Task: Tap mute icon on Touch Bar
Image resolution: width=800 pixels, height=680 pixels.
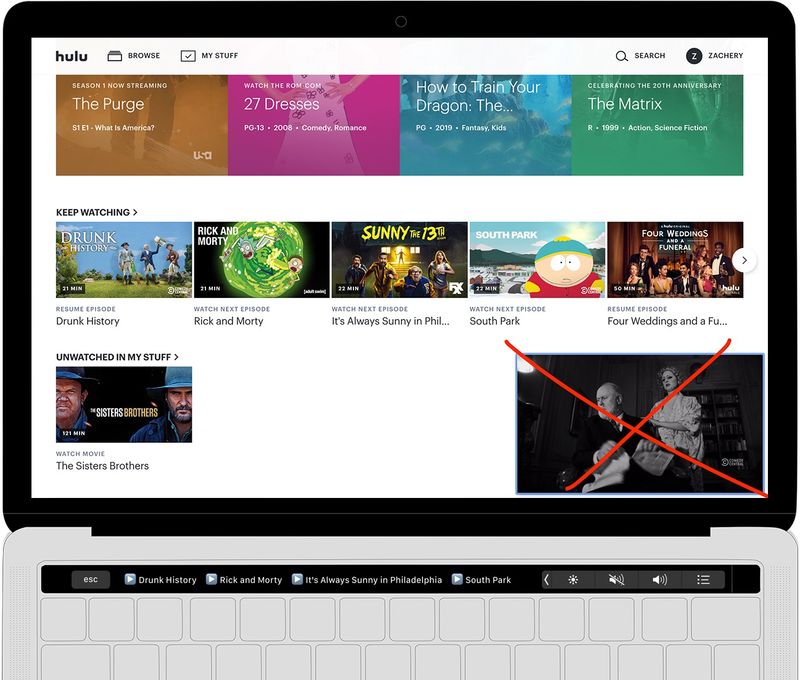Action: (x=616, y=580)
